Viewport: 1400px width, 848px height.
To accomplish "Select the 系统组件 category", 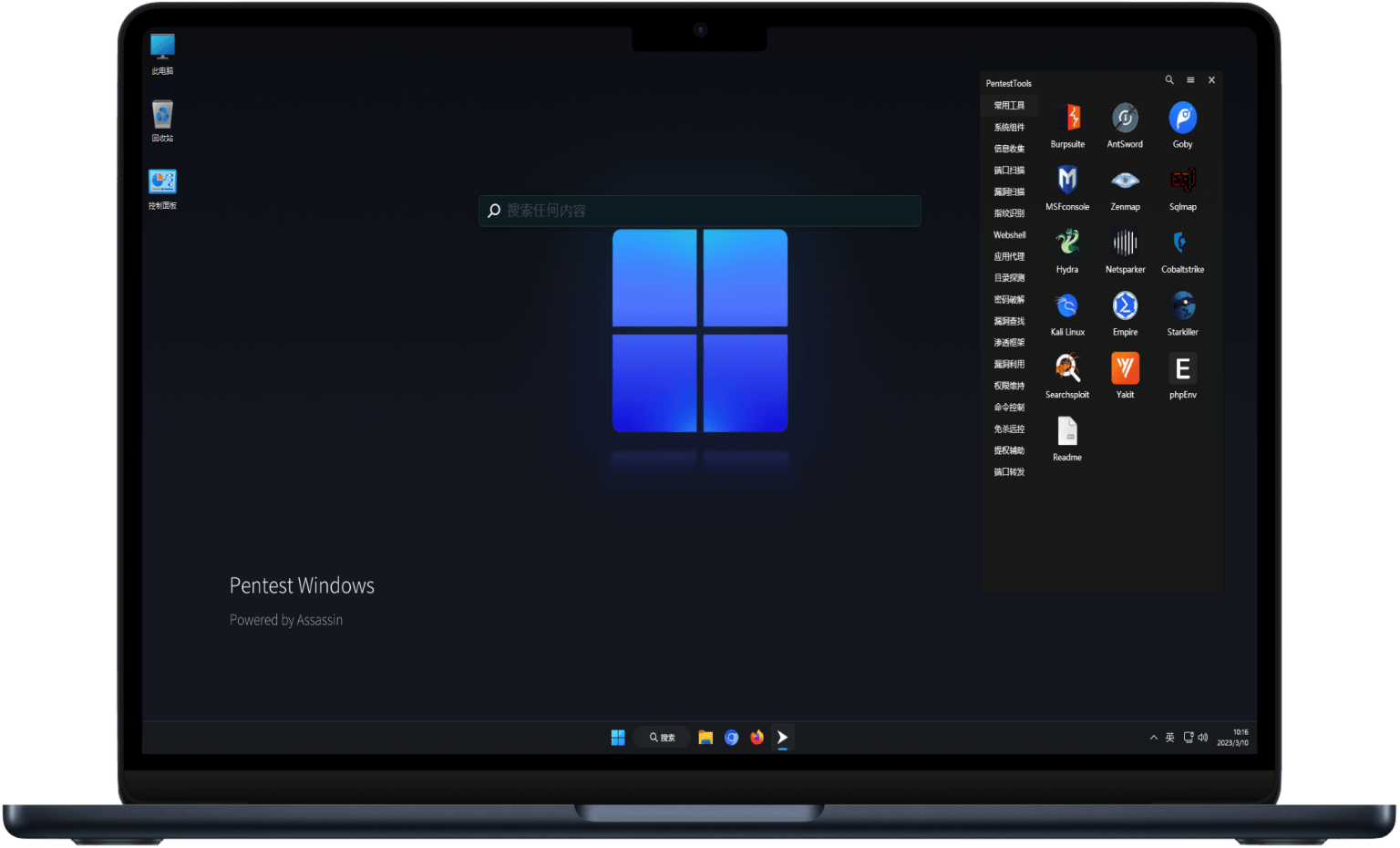I will (x=1009, y=128).
